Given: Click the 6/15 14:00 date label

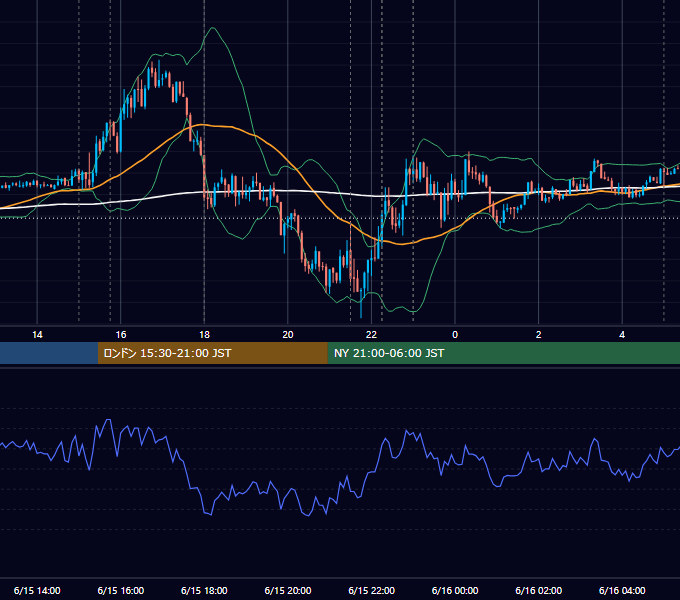Looking at the screenshot, I should click(37, 590).
